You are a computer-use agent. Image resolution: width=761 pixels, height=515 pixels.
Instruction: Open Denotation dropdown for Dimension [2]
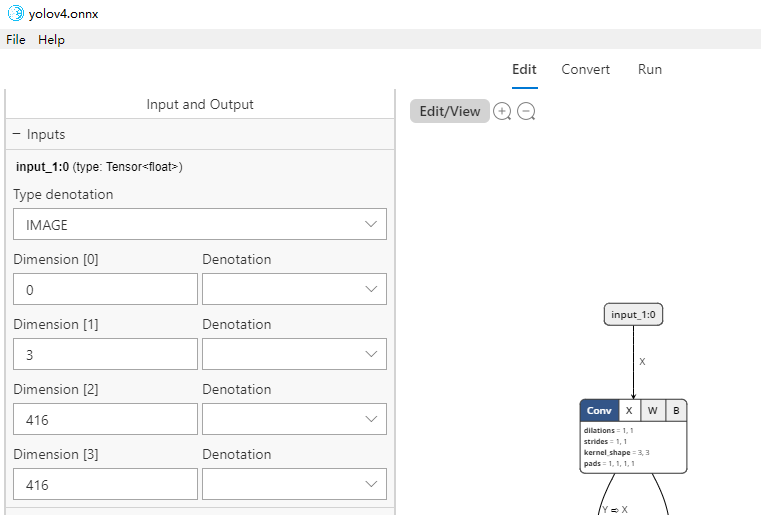294,419
